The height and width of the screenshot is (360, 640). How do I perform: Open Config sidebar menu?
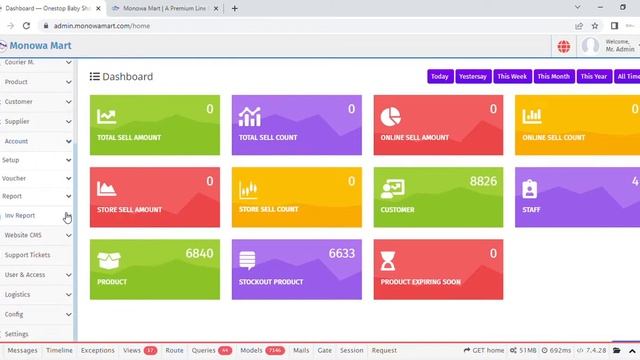pyautogui.click(x=37, y=314)
